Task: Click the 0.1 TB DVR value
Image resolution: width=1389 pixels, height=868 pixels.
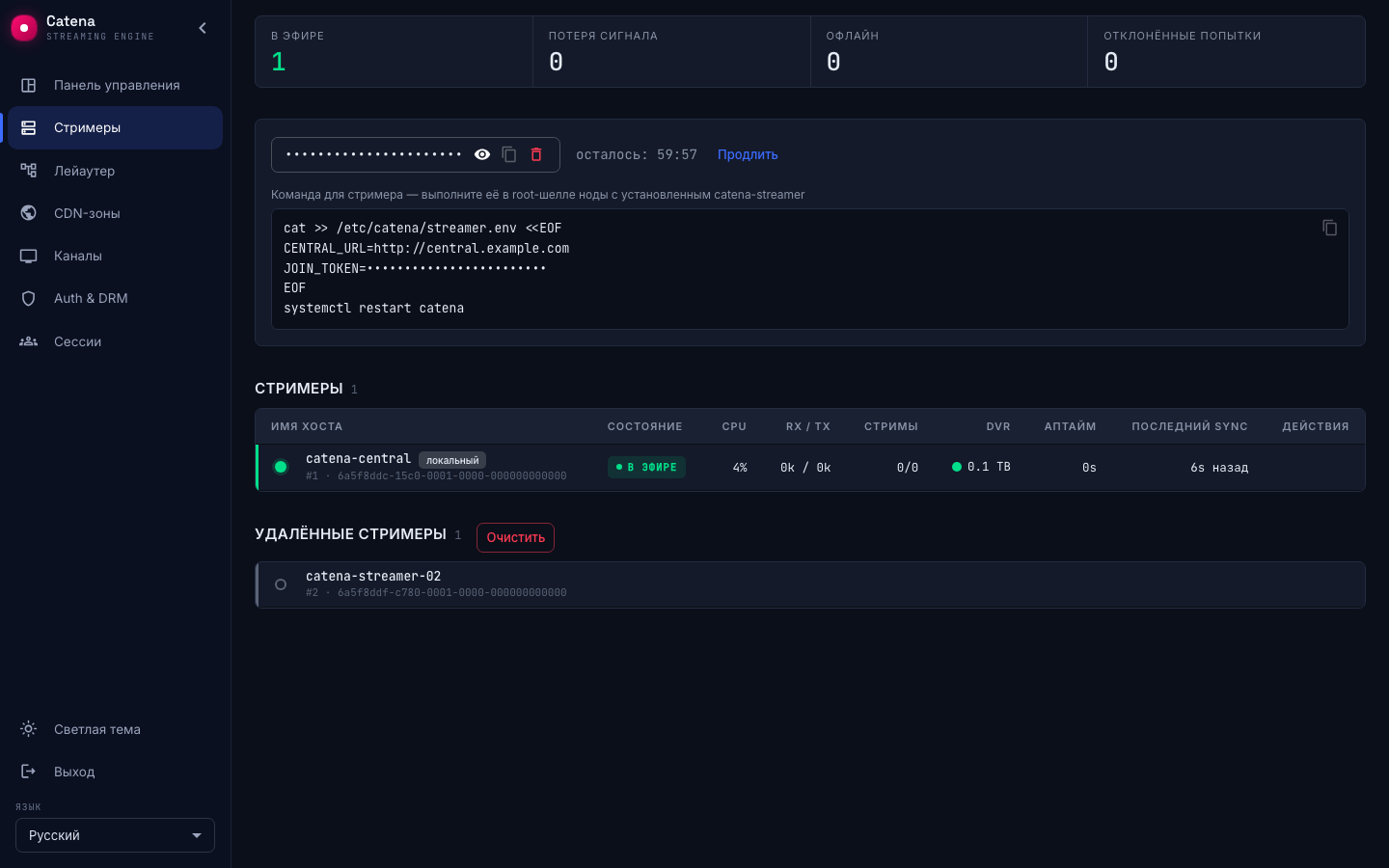Action: [989, 467]
